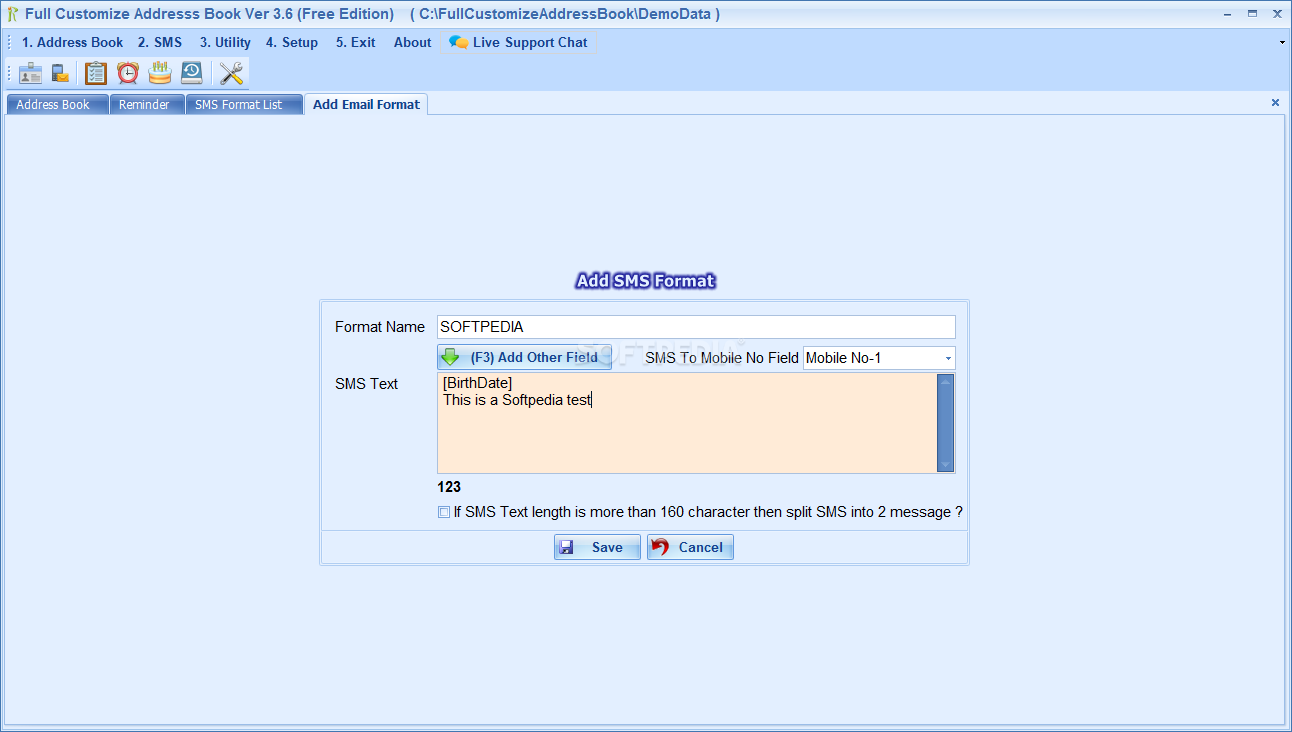Open the 1. Address Book menu
Screen dimensions: 1292x732
point(73,42)
